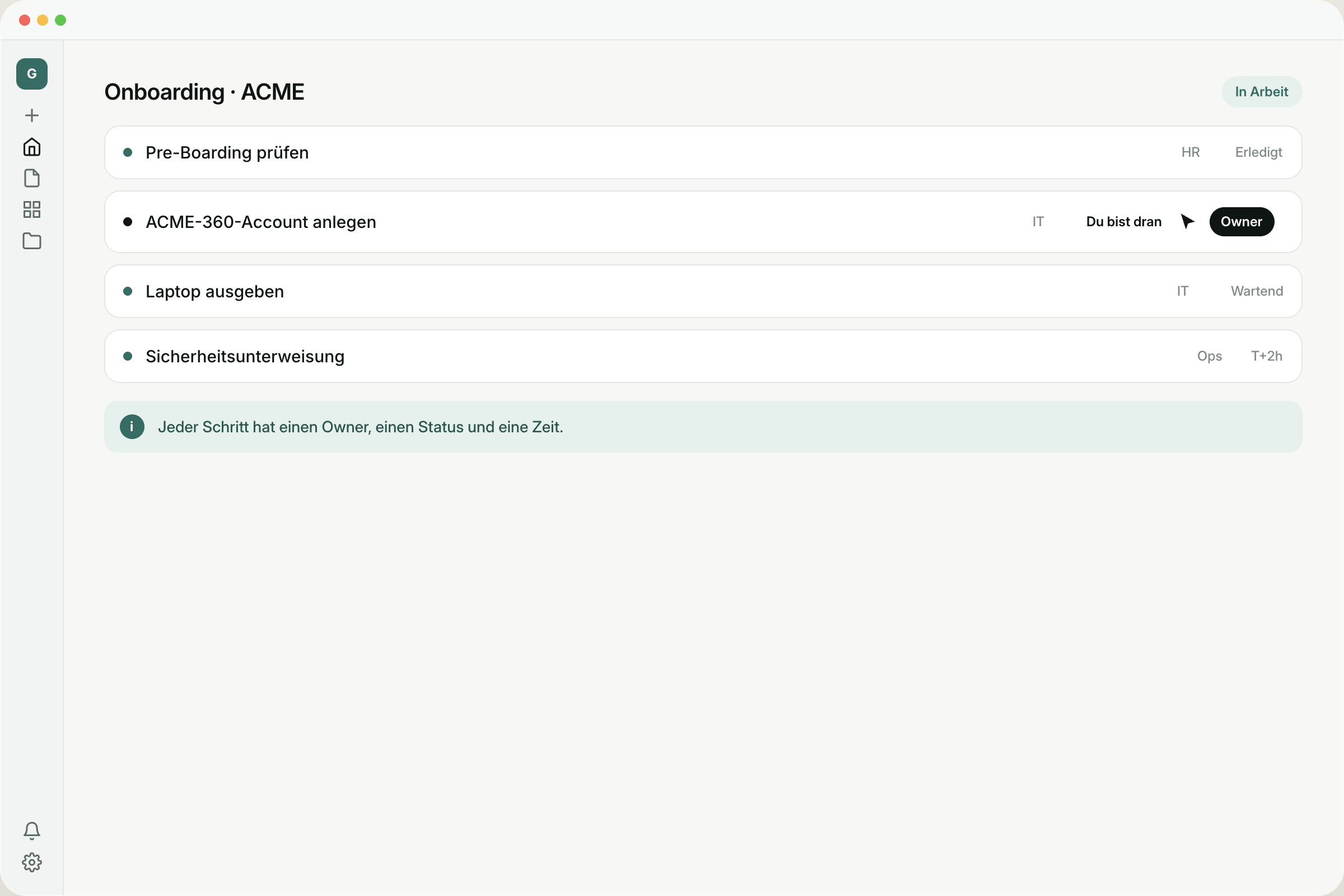Open the Laptop ausgeben step
The width and height of the screenshot is (1344, 896).
pos(703,291)
